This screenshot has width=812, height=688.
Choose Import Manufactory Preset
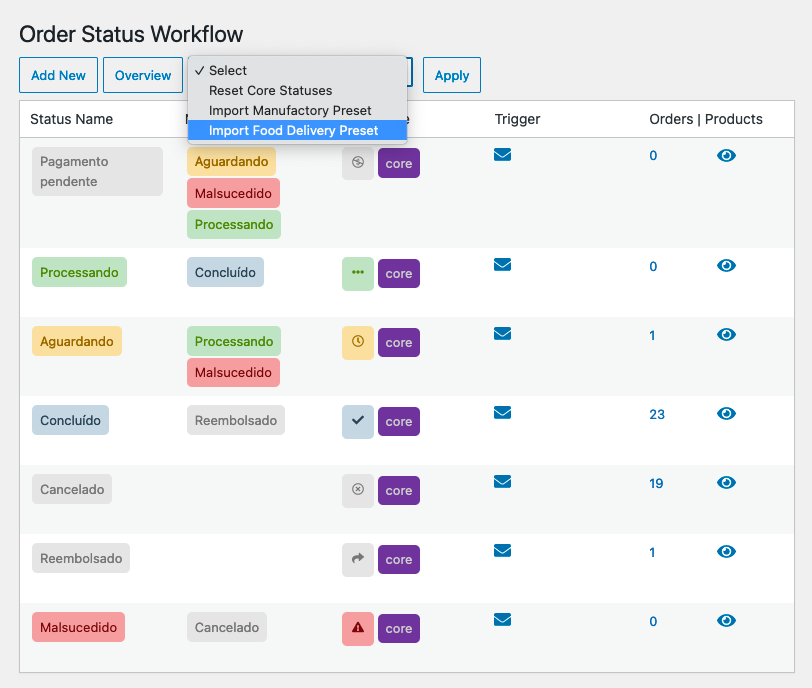[x=297, y=110]
